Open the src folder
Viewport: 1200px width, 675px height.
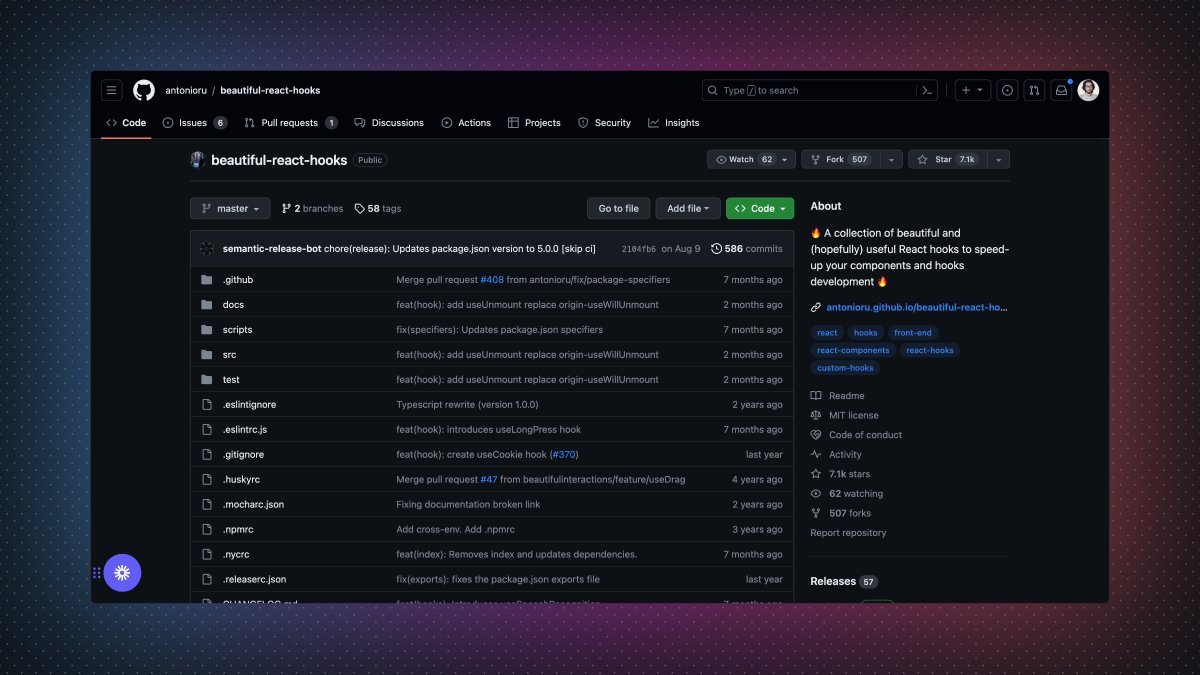coord(229,354)
